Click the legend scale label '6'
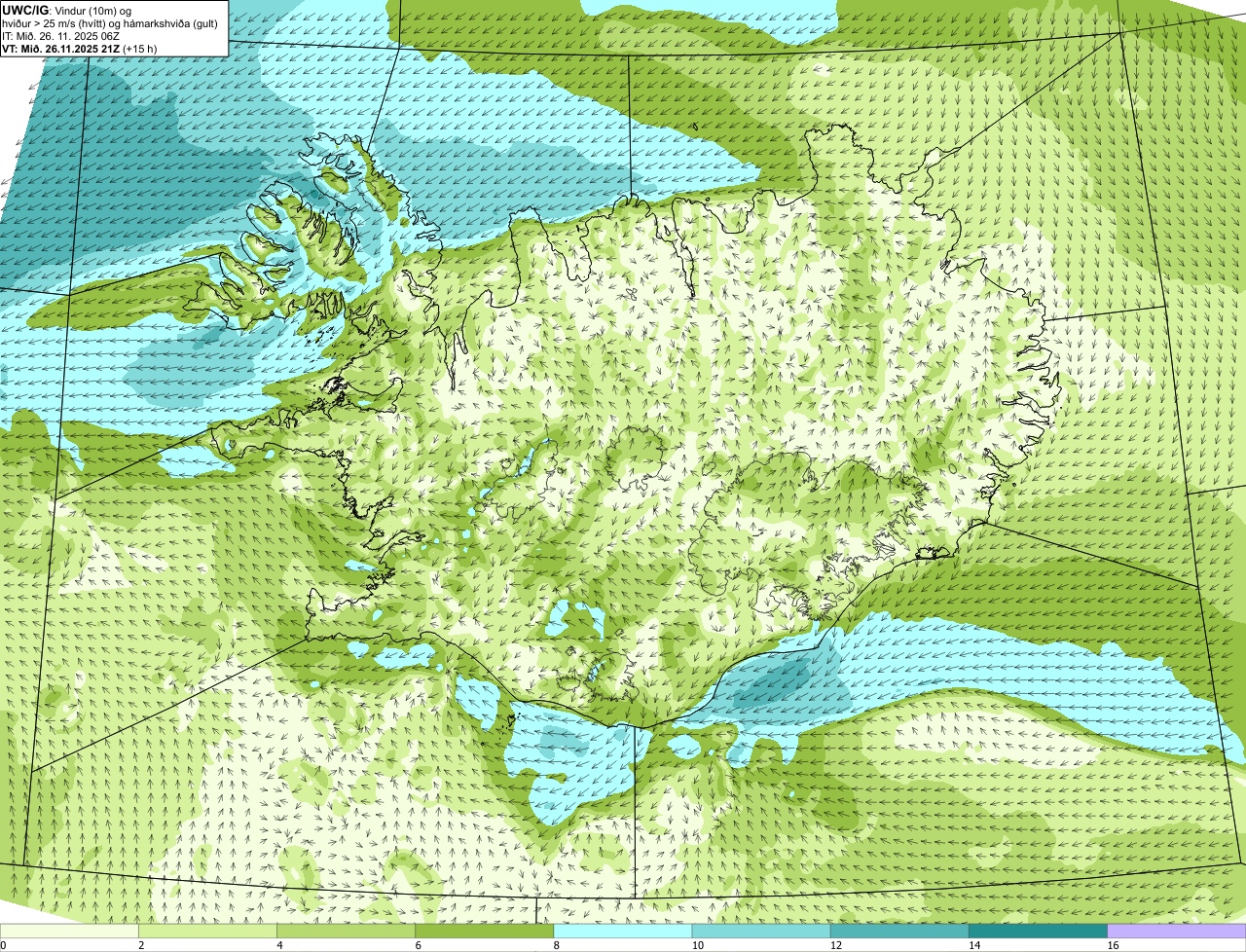This screenshot has height=952, width=1246. 419,945
